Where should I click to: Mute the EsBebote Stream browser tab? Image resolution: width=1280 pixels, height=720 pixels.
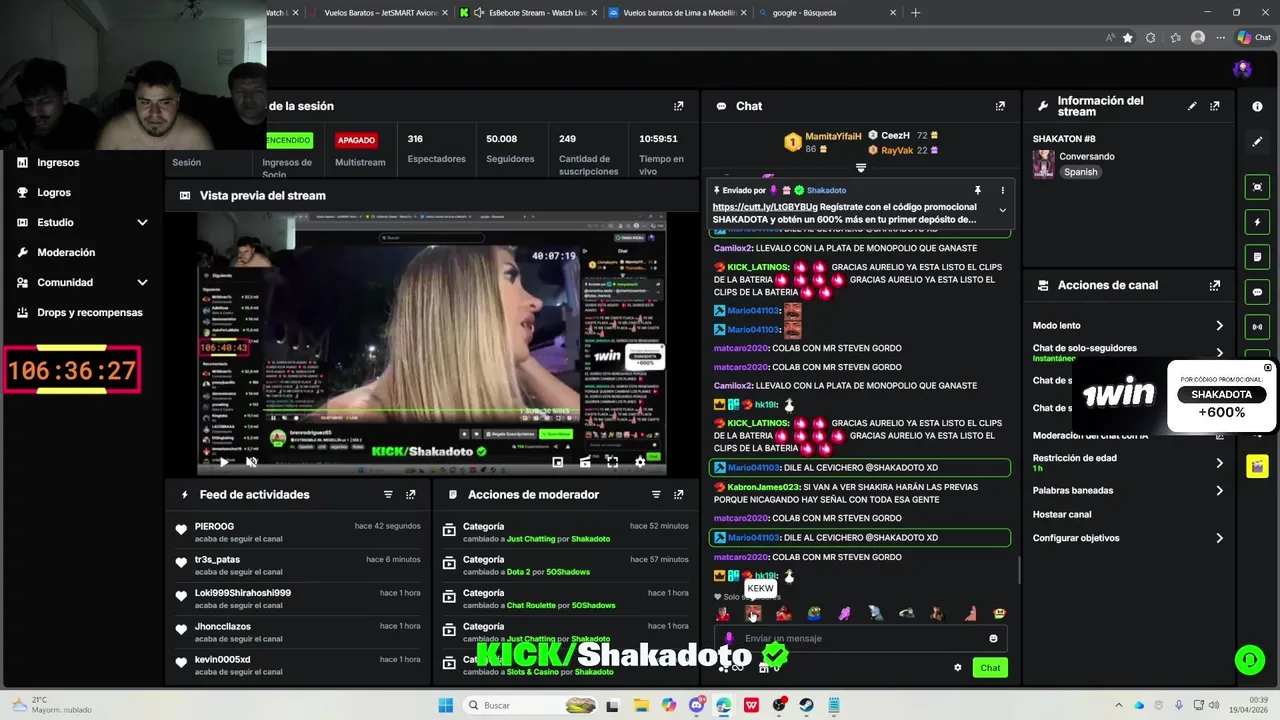pyautogui.click(x=479, y=13)
